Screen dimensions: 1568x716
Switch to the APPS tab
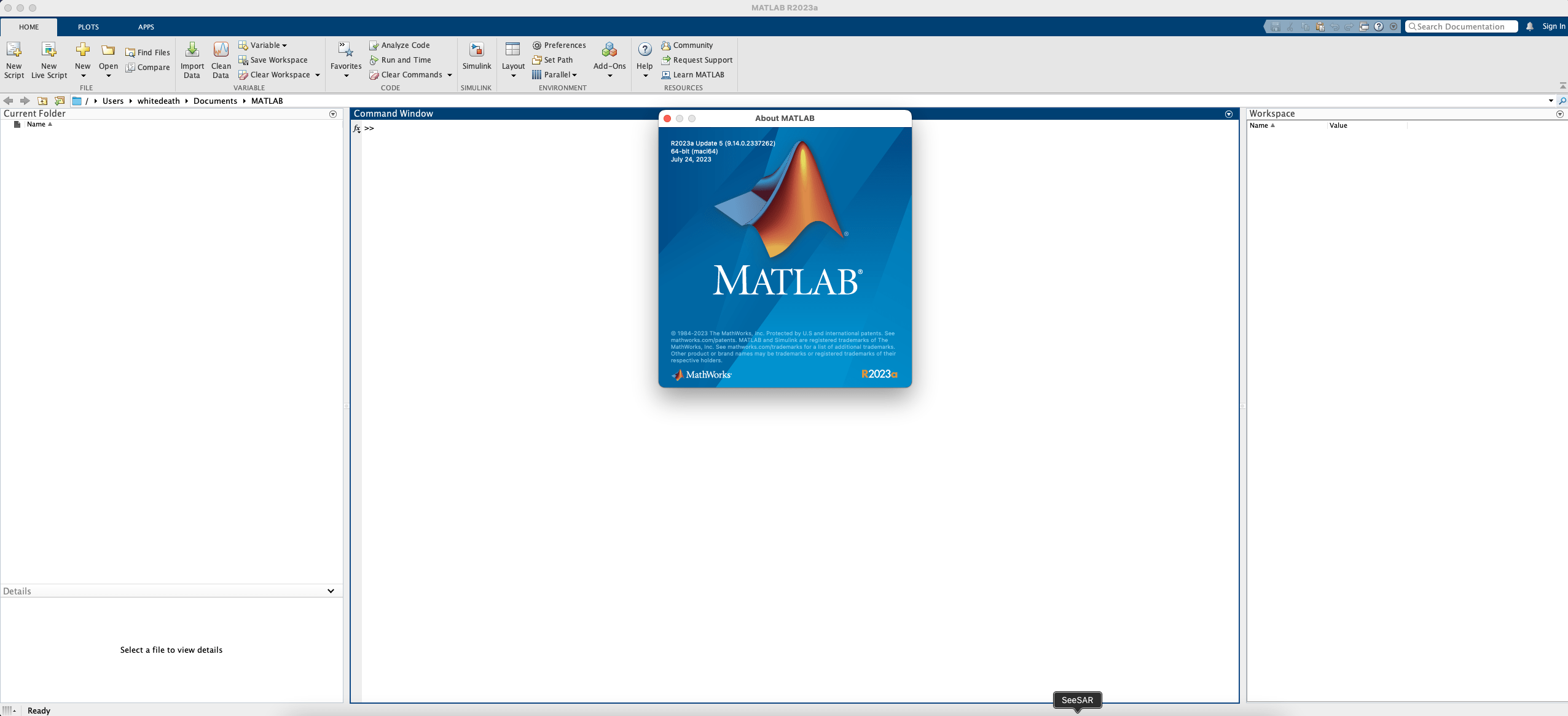pyautogui.click(x=146, y=27)
